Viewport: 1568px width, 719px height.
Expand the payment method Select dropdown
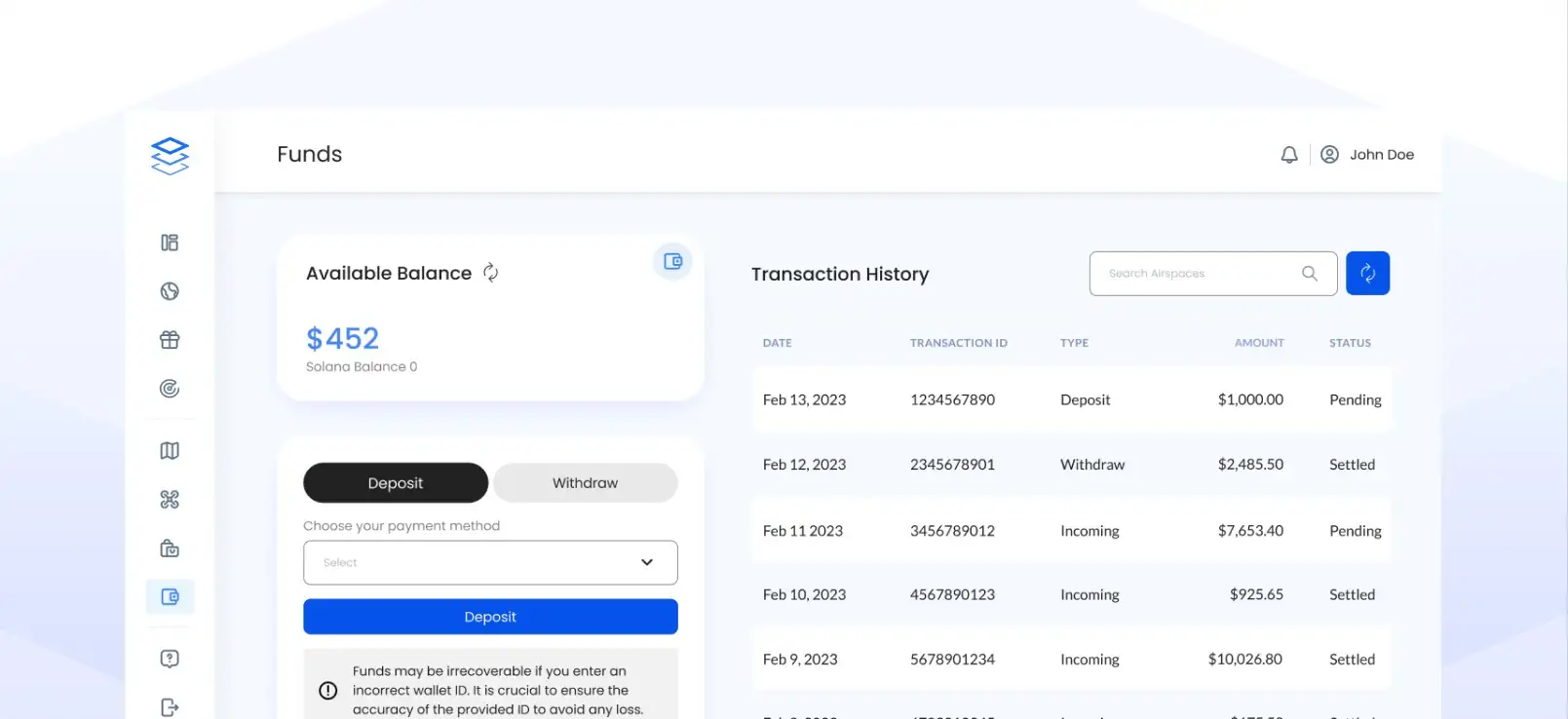coord(490,563)
